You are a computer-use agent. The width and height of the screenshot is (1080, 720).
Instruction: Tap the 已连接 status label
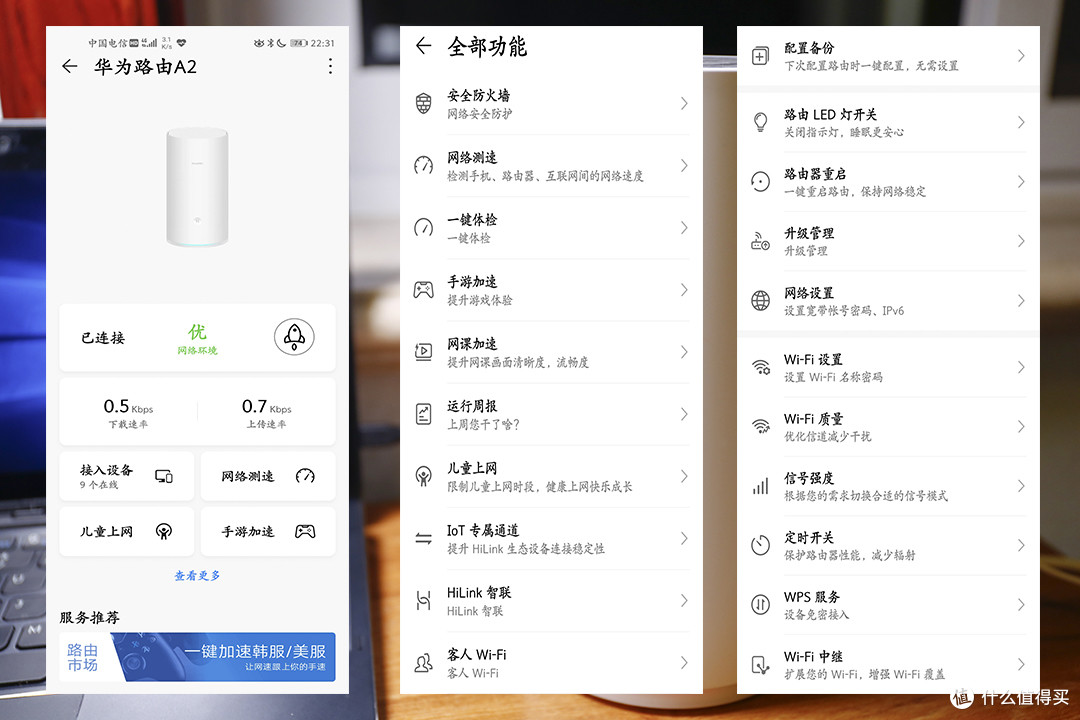(103, 338)
